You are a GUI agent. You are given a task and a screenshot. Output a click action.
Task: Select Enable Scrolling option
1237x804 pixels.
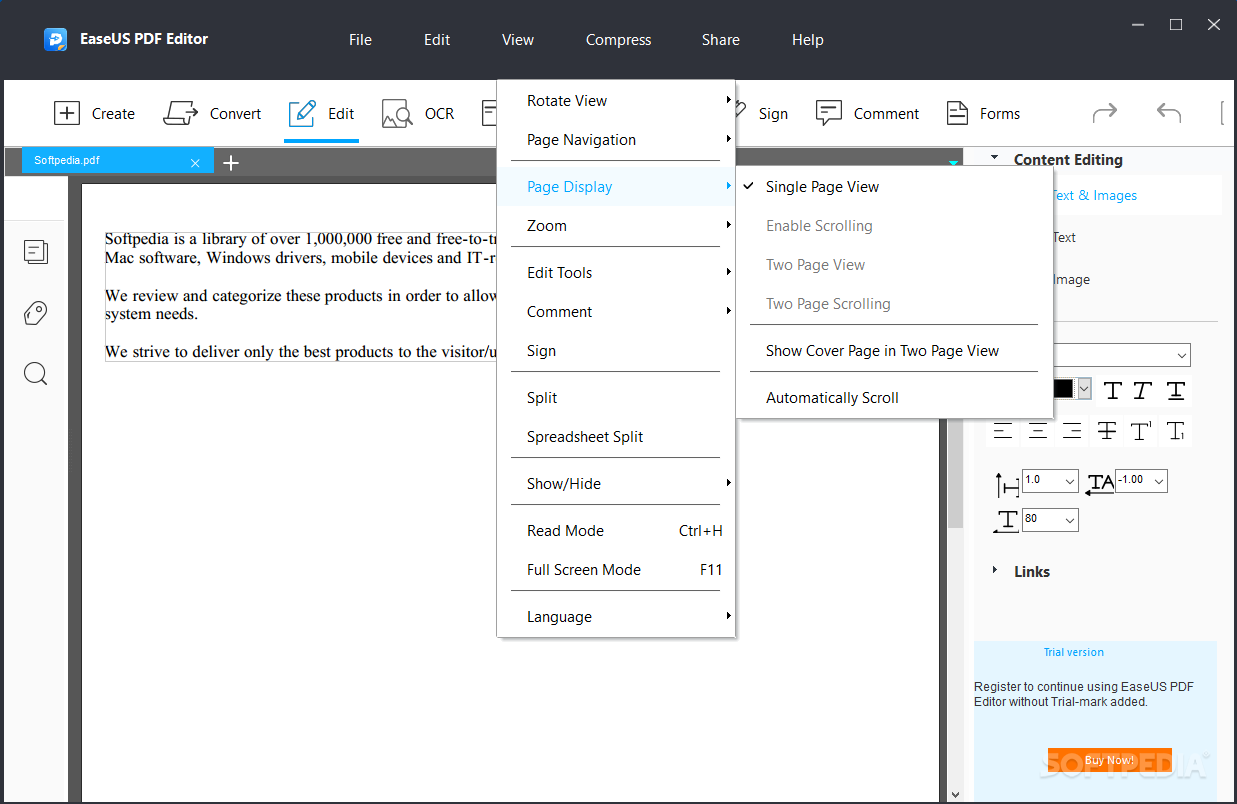coord(894,225)
